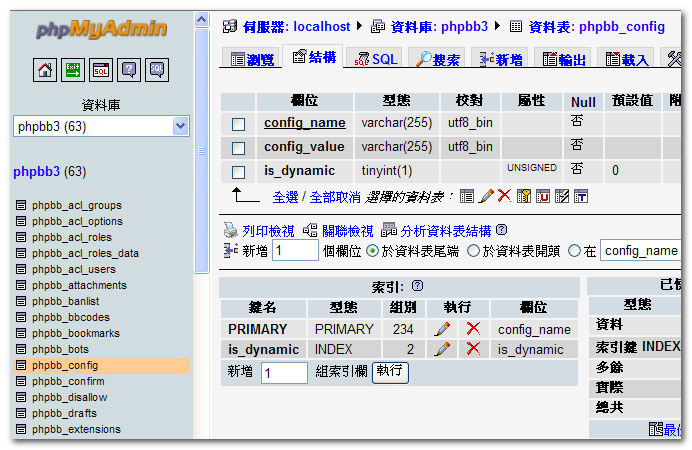The height and width of the screenshot is (450, 692).
Task: Go to phpMyAdmin home page icon
Action: [x=45, y=70]
